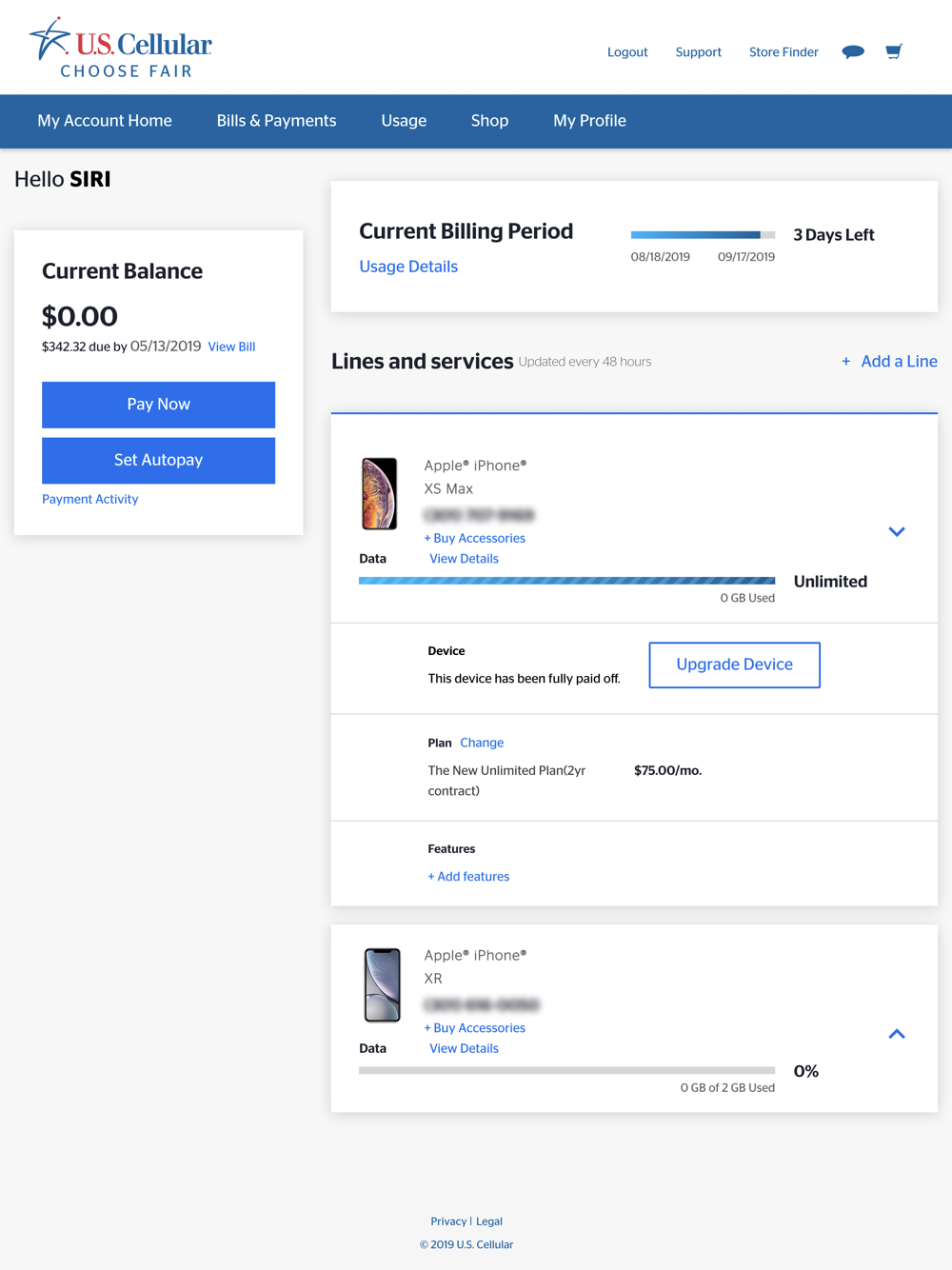Click the "Unlimited" data label
Viewport: 952px width, 1270px height.
(830, 582)
